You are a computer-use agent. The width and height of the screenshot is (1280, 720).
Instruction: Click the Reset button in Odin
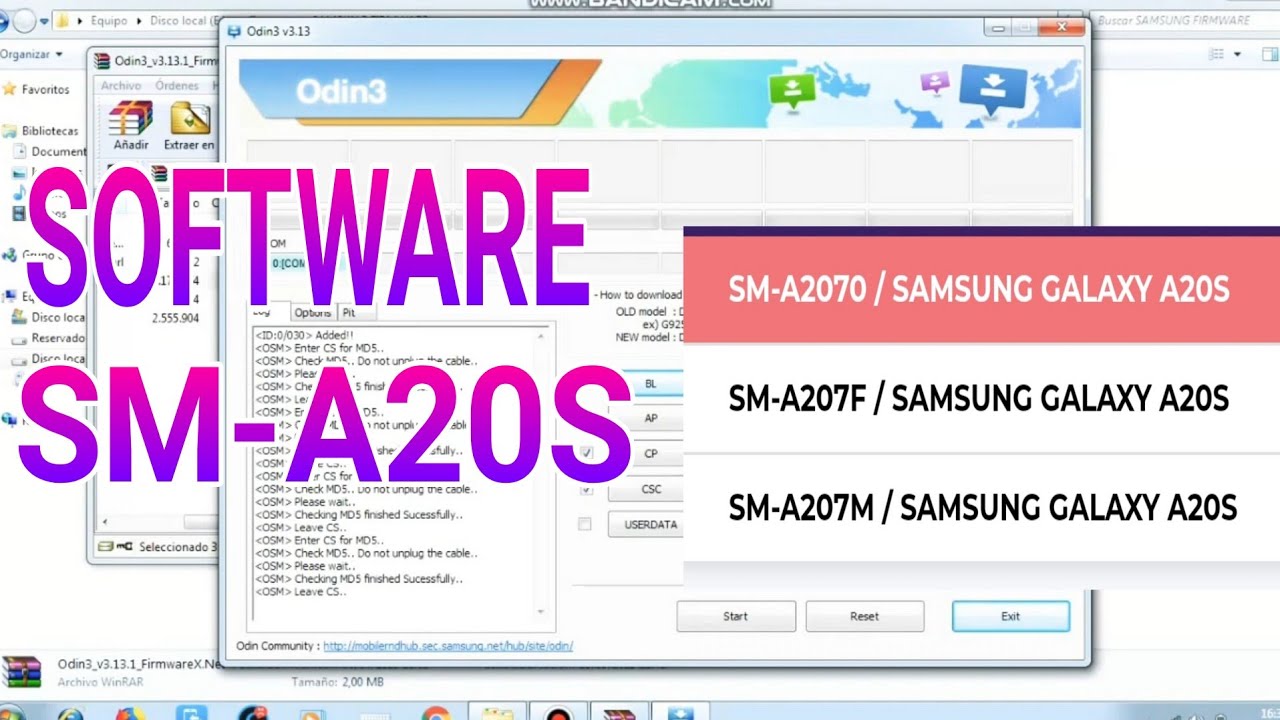pyautogui.click(x=865, y=616)
